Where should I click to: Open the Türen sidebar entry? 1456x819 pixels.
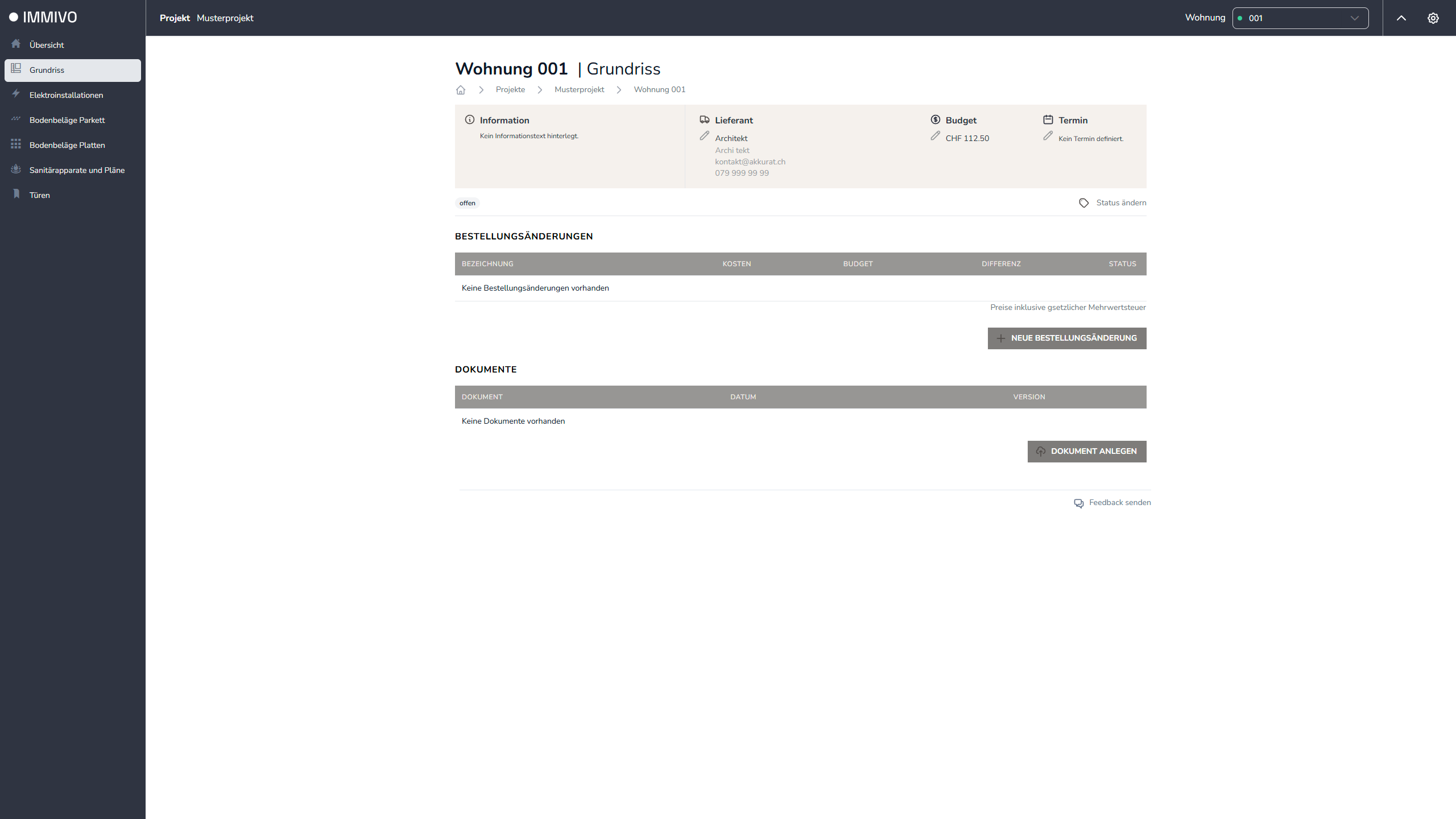(x=40, y=195)
